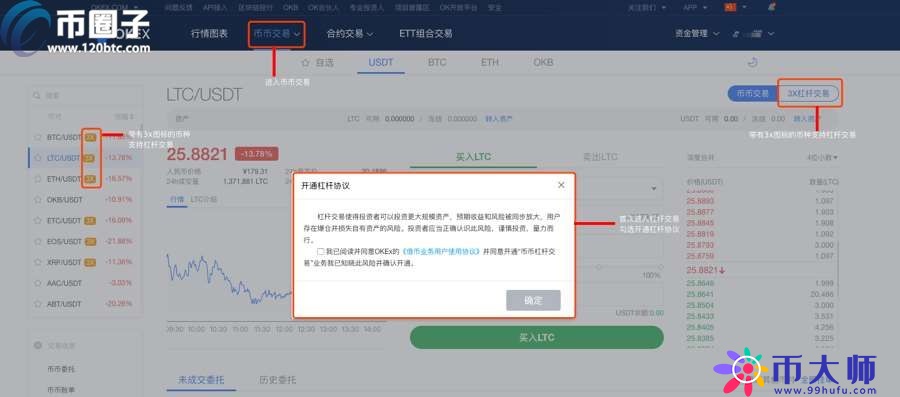Expand the 合约交易 dropdown menu
The width and height of the screenshot is (900, 397).
point(350,34)
